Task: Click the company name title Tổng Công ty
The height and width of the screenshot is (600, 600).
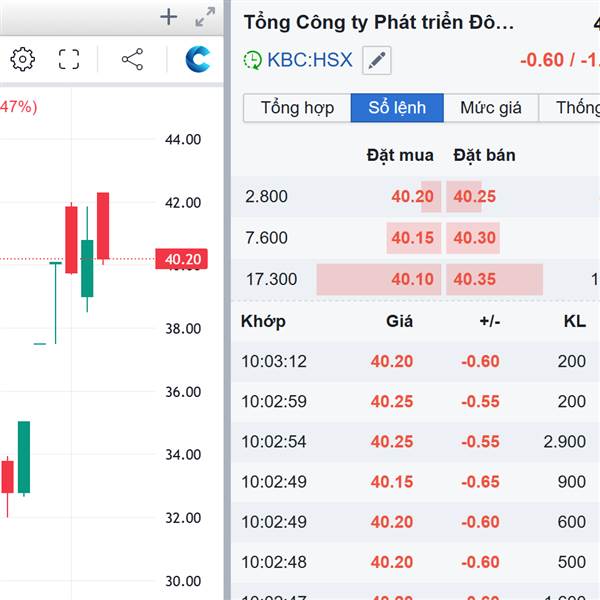Action: 379,22
